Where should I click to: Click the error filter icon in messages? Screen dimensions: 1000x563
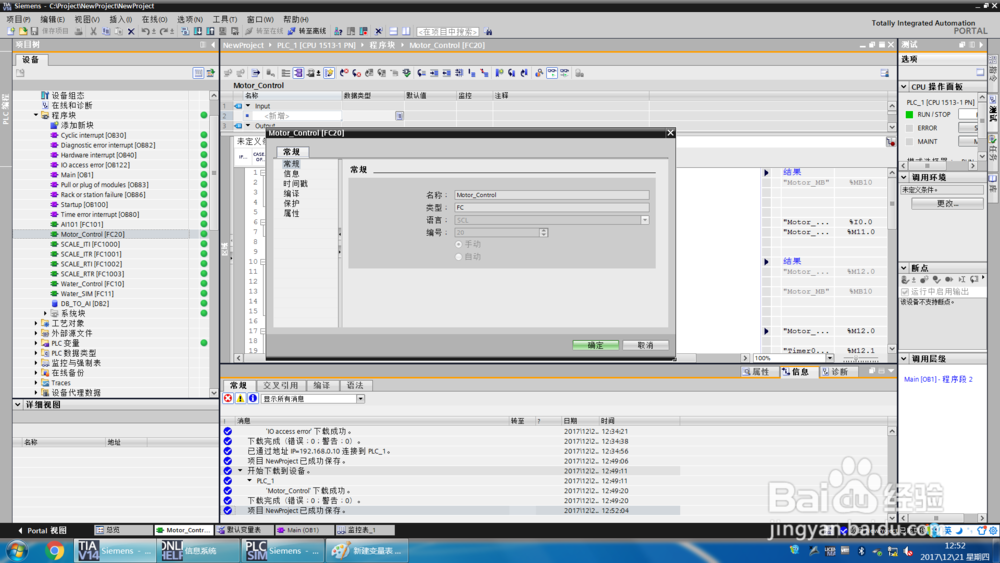(x=228, y=398)
